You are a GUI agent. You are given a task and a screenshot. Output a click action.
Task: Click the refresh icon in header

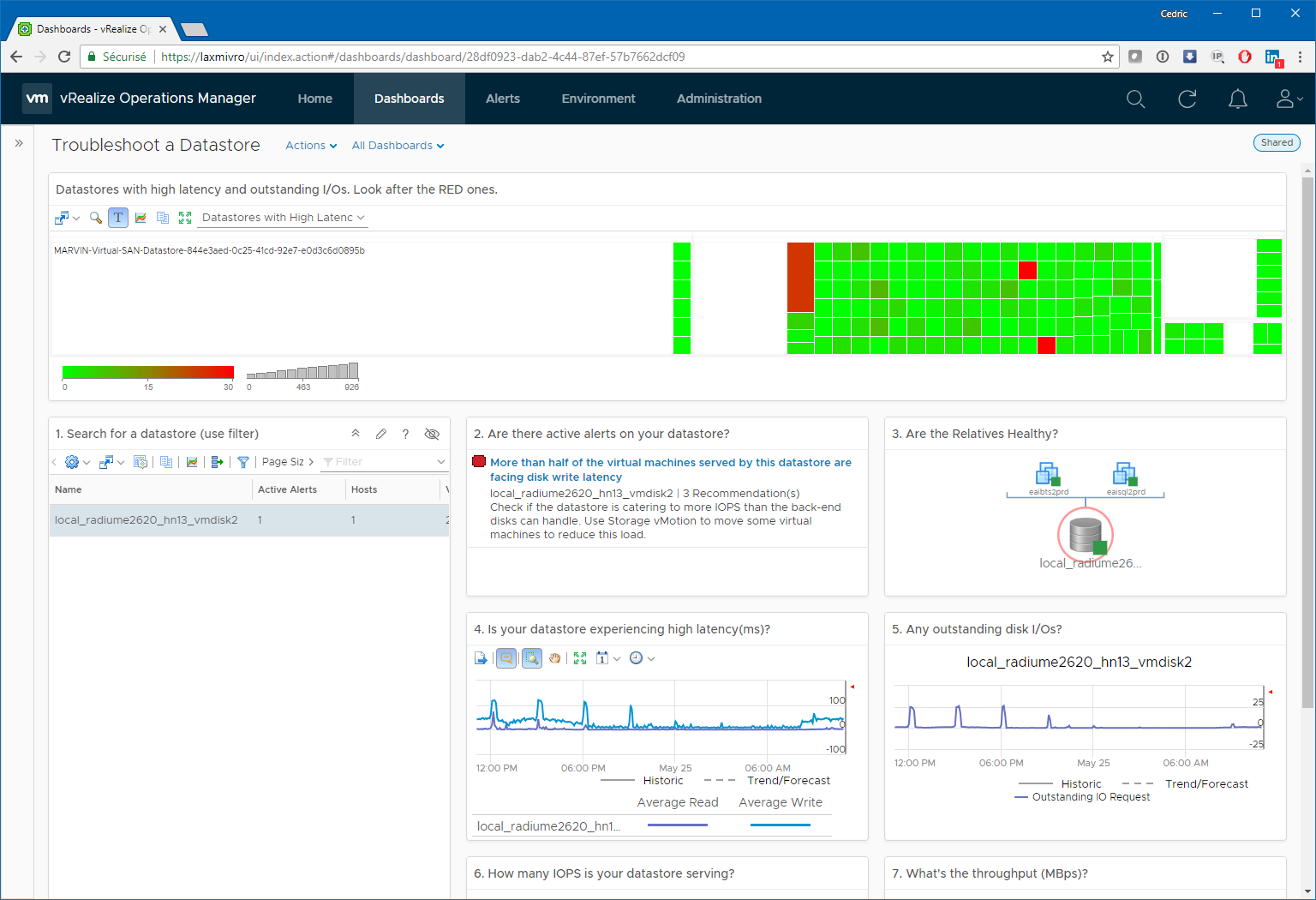[1187, 99]
